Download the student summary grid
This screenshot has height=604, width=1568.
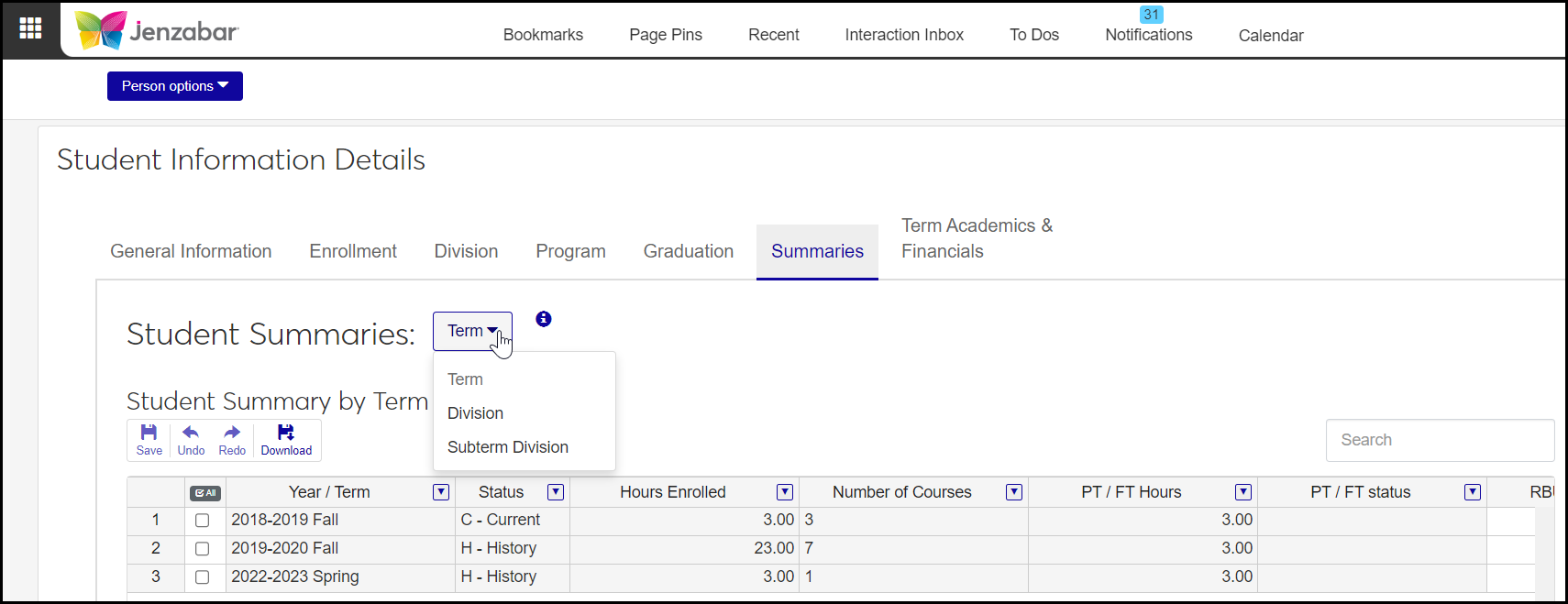286,440
